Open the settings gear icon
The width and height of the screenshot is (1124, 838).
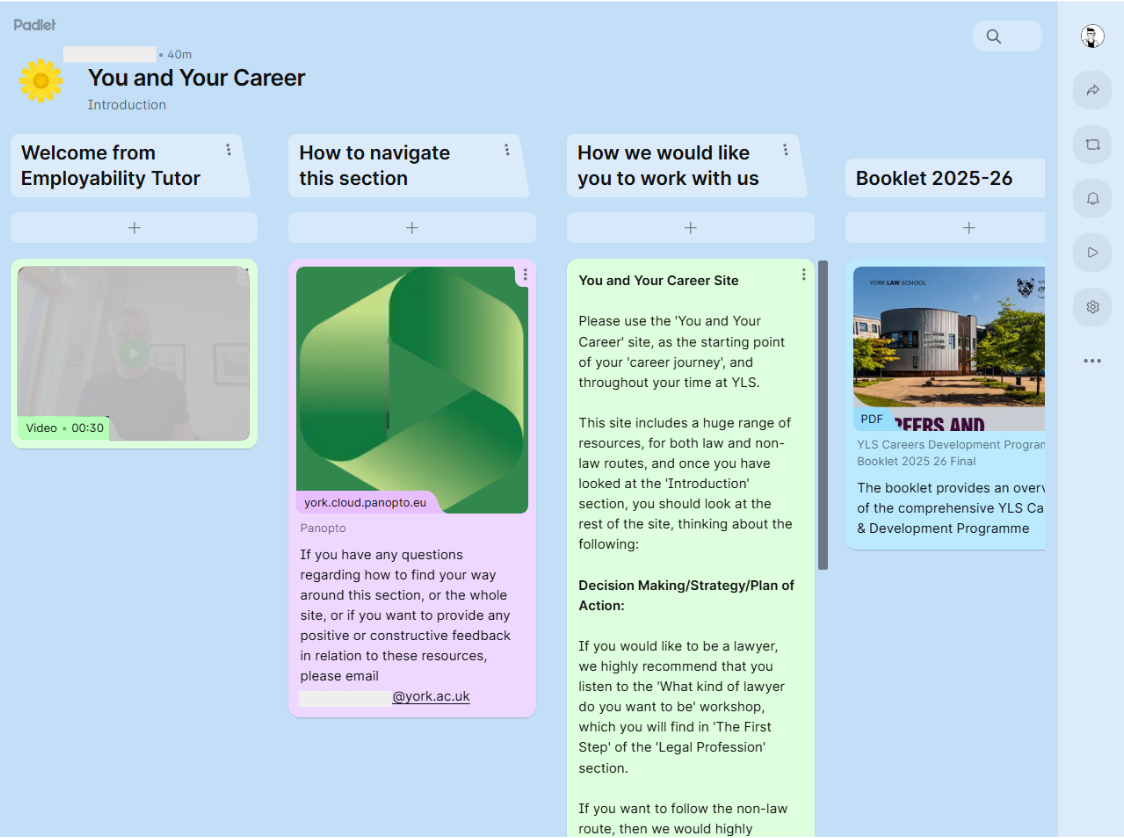(x=1092, y=307)
